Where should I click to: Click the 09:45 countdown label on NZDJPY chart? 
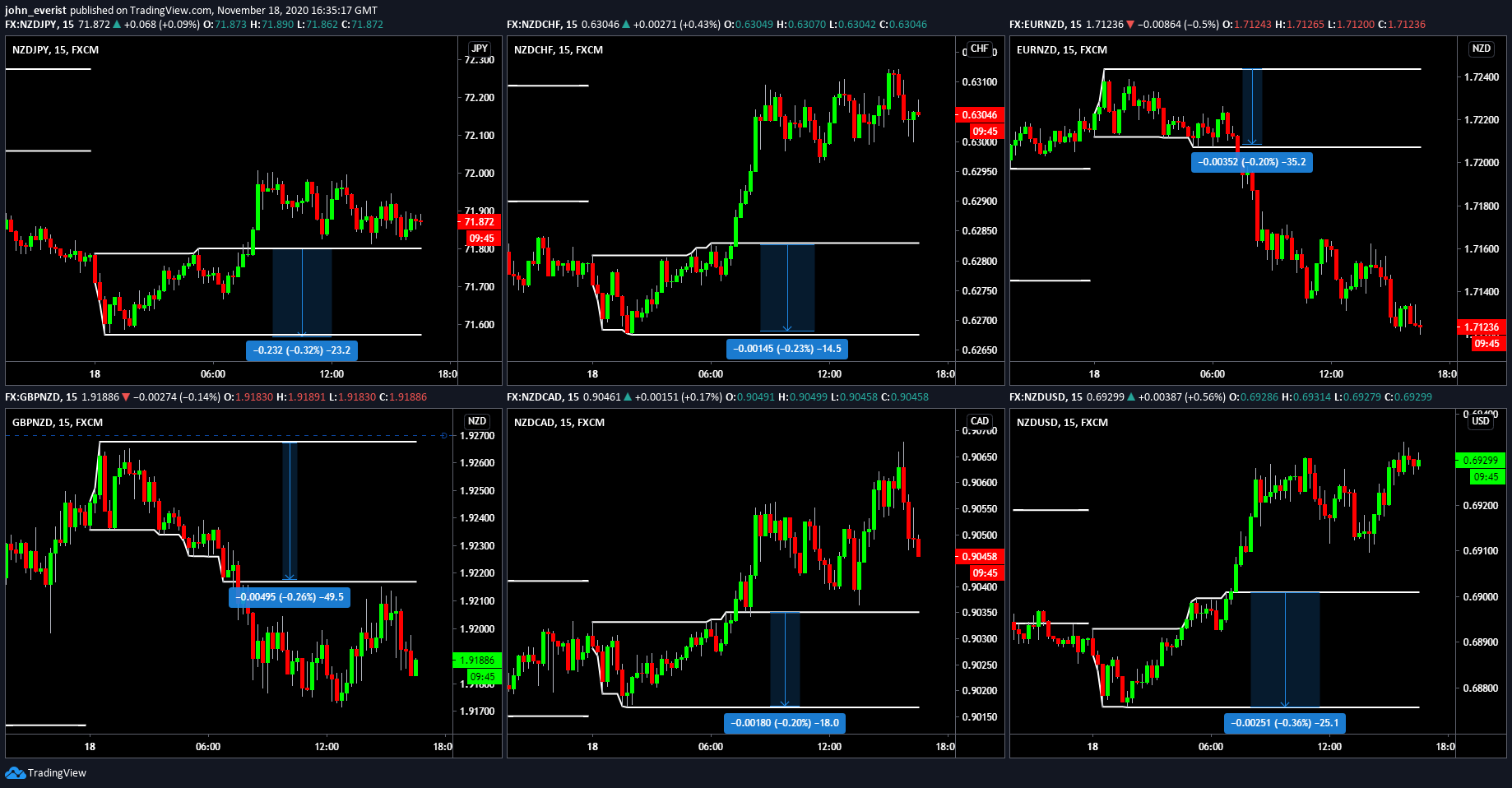pos(482,239)
